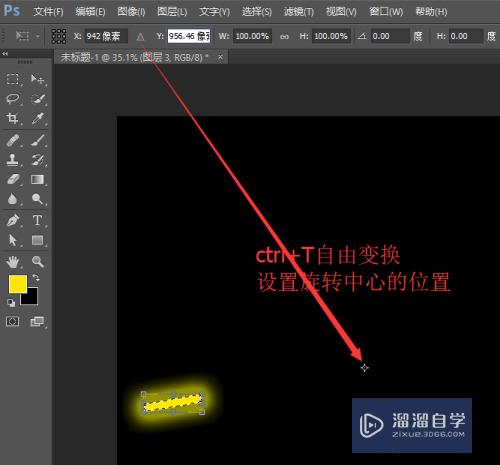Screen dimensions: 500x465
Task: Open the 图层(L) menu
Action: (172, 12)
